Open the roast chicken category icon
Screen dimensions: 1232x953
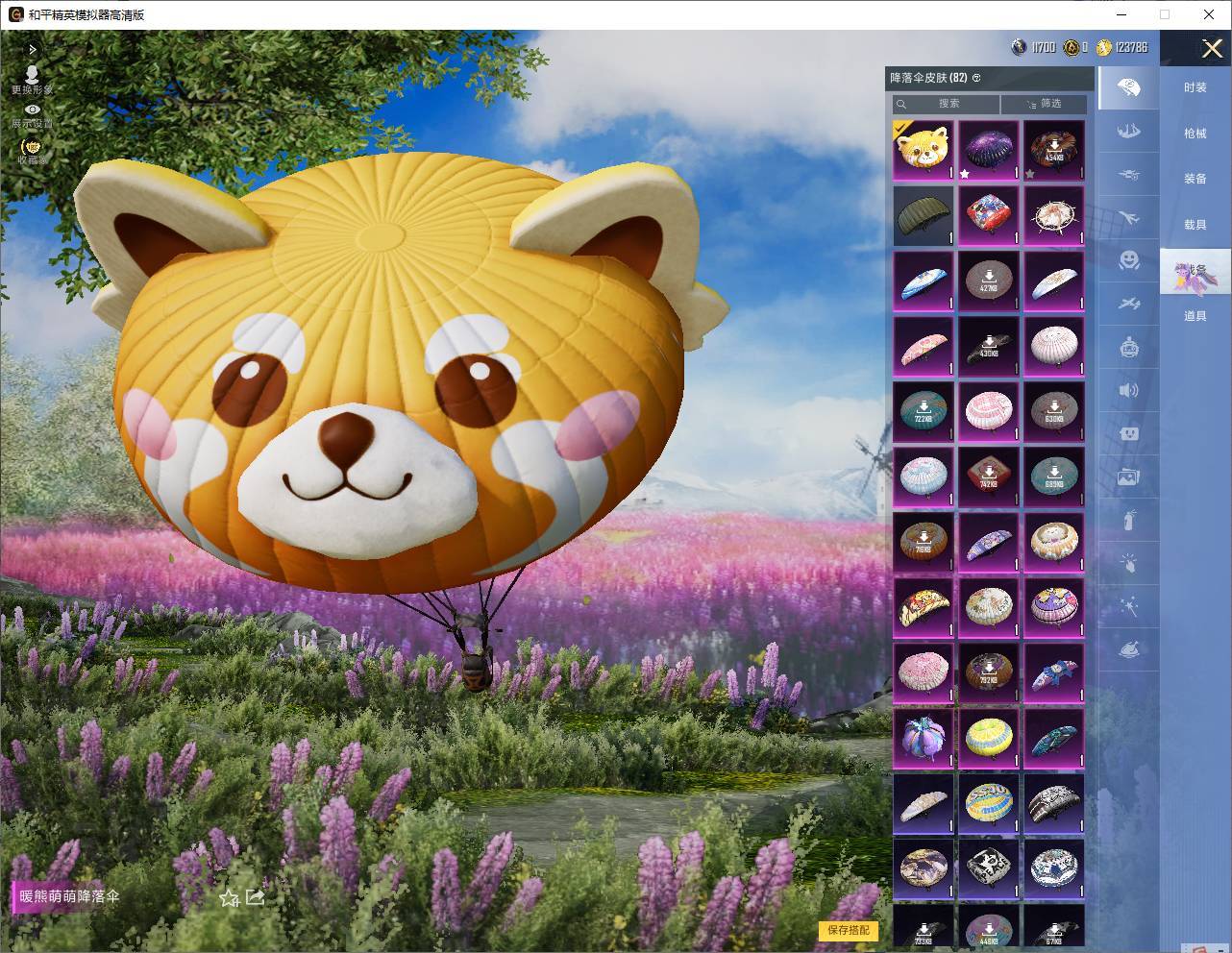point(1129,649)
